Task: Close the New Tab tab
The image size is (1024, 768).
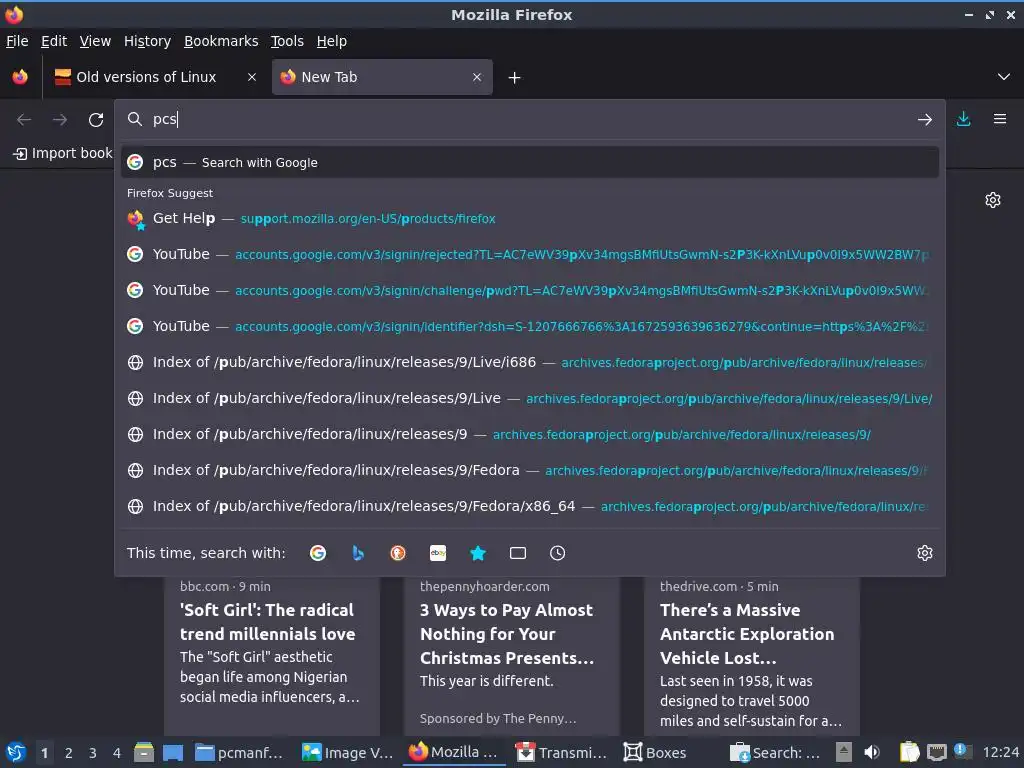Action: (477, 77)
